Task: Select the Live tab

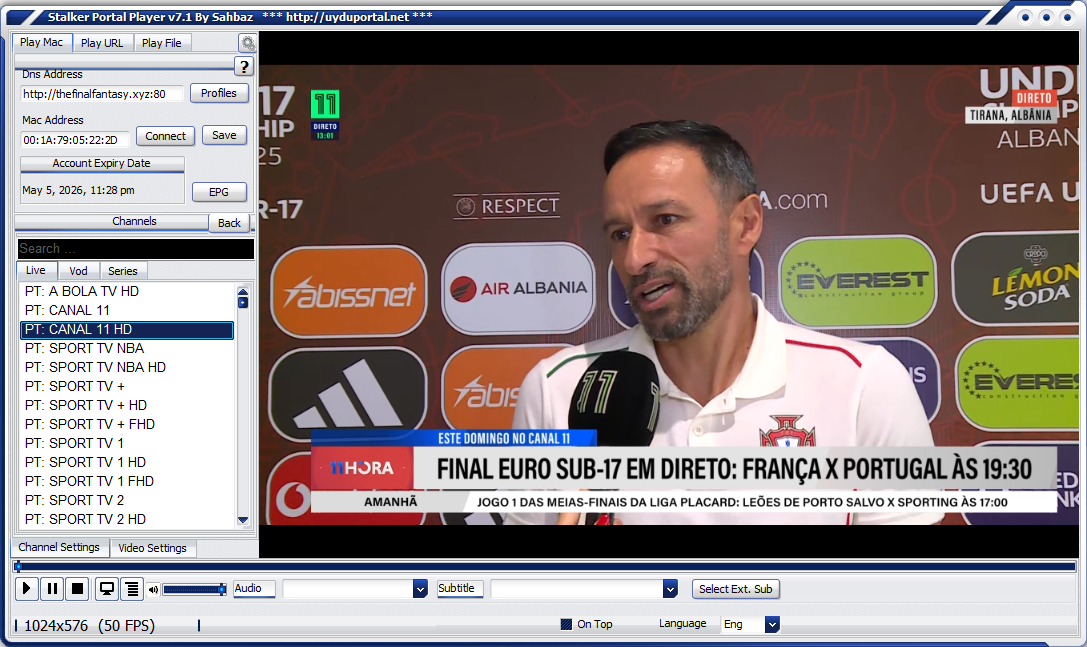Action: [36, 270]
